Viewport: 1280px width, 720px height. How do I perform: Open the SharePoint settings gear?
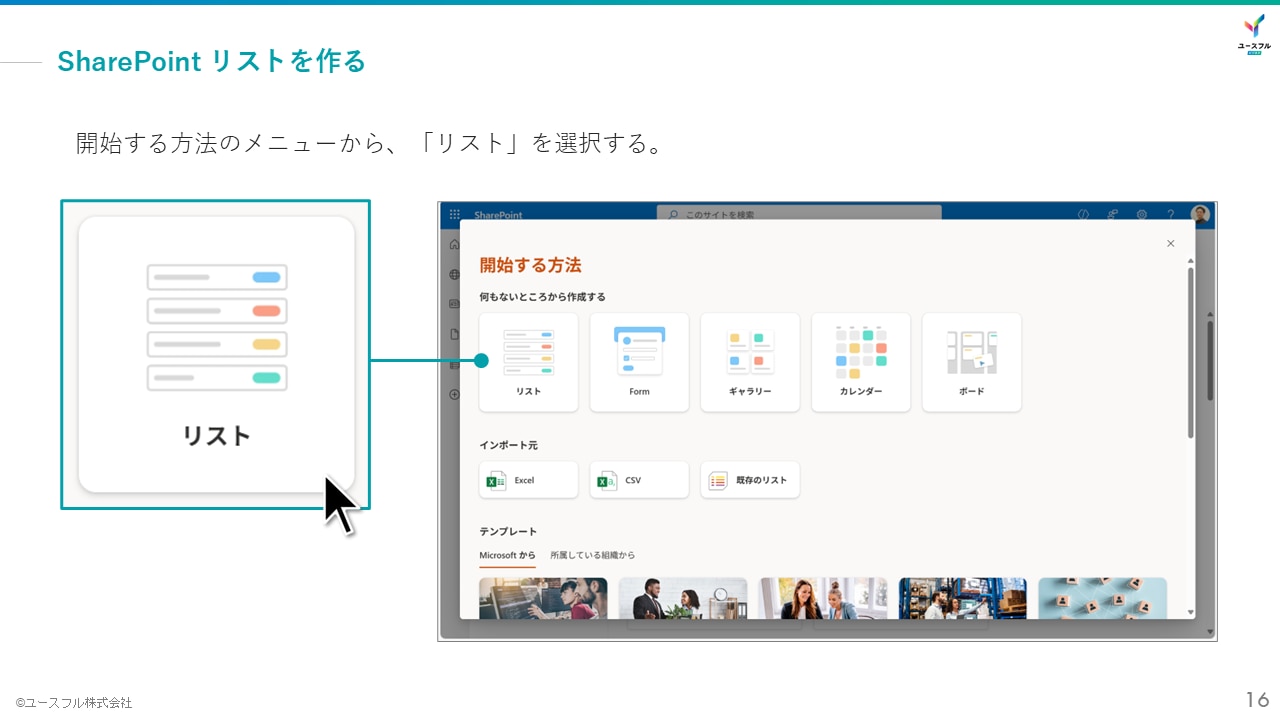[1141, 214]
